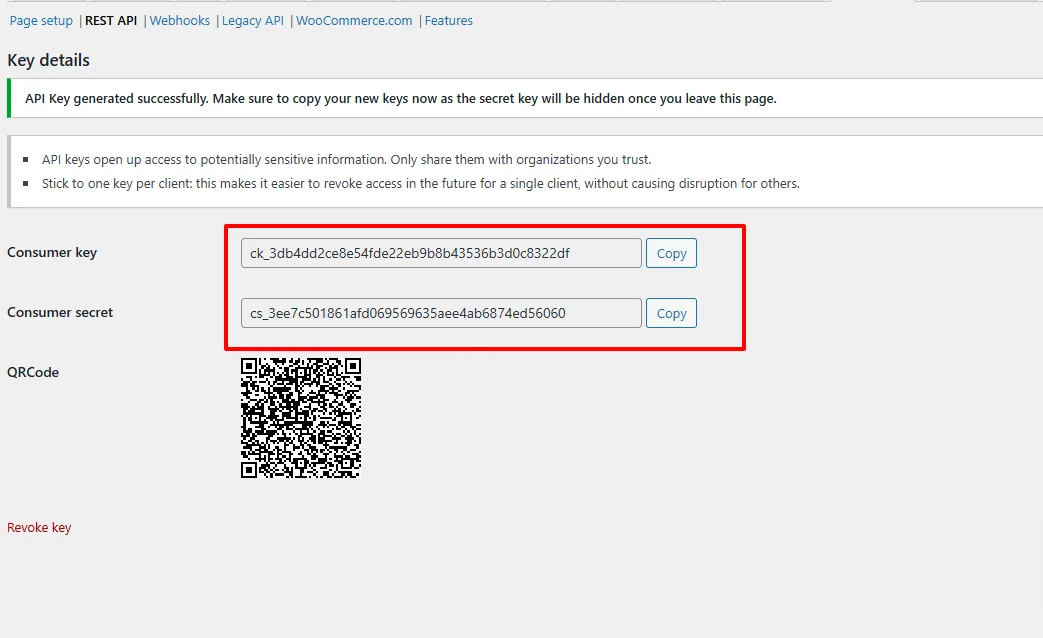Open the Features section
The height and width of the screenshot is (638, 1043).
pos(448,21)
